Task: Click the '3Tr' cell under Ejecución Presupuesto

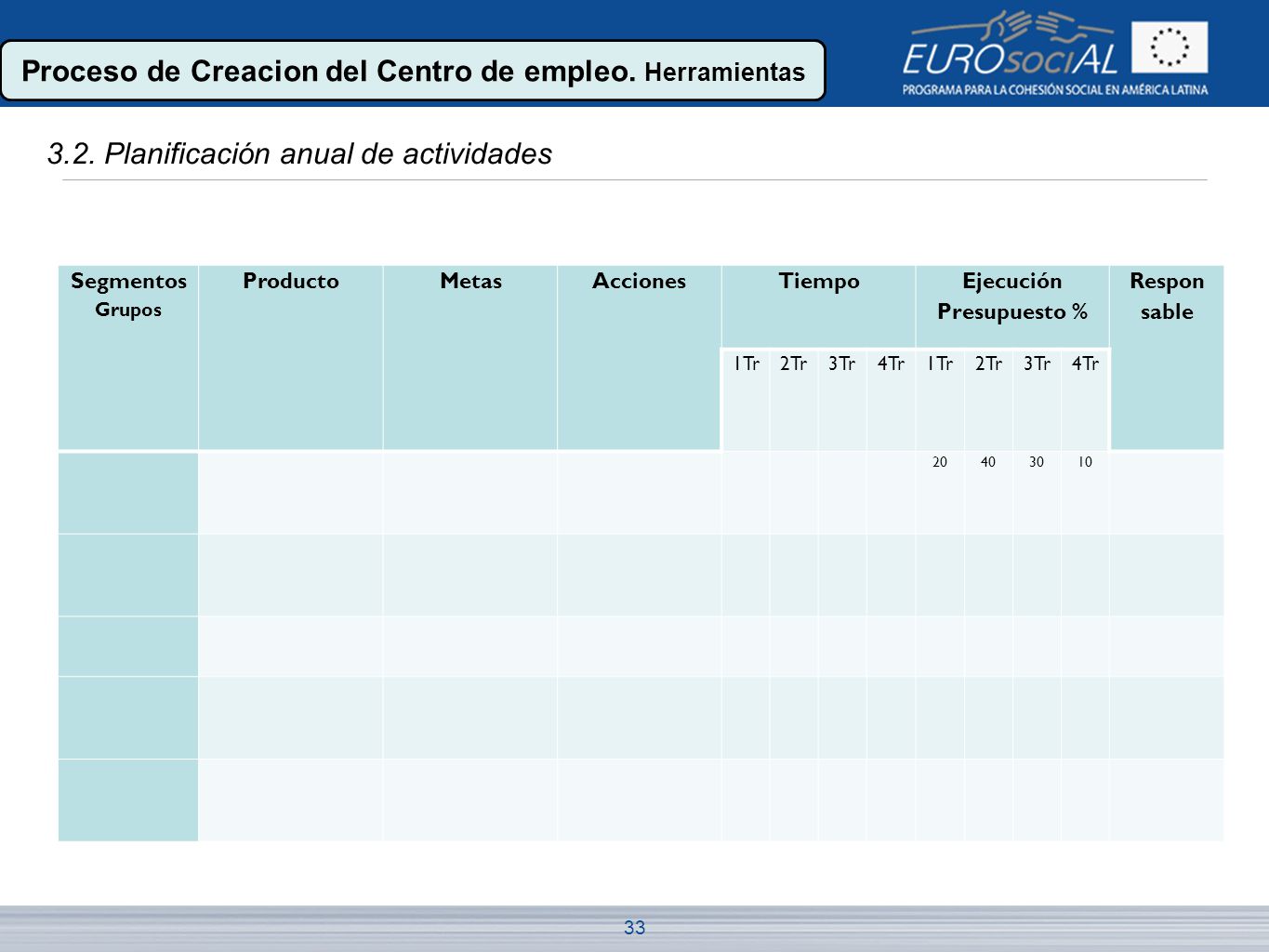Action: (1037, 400)
